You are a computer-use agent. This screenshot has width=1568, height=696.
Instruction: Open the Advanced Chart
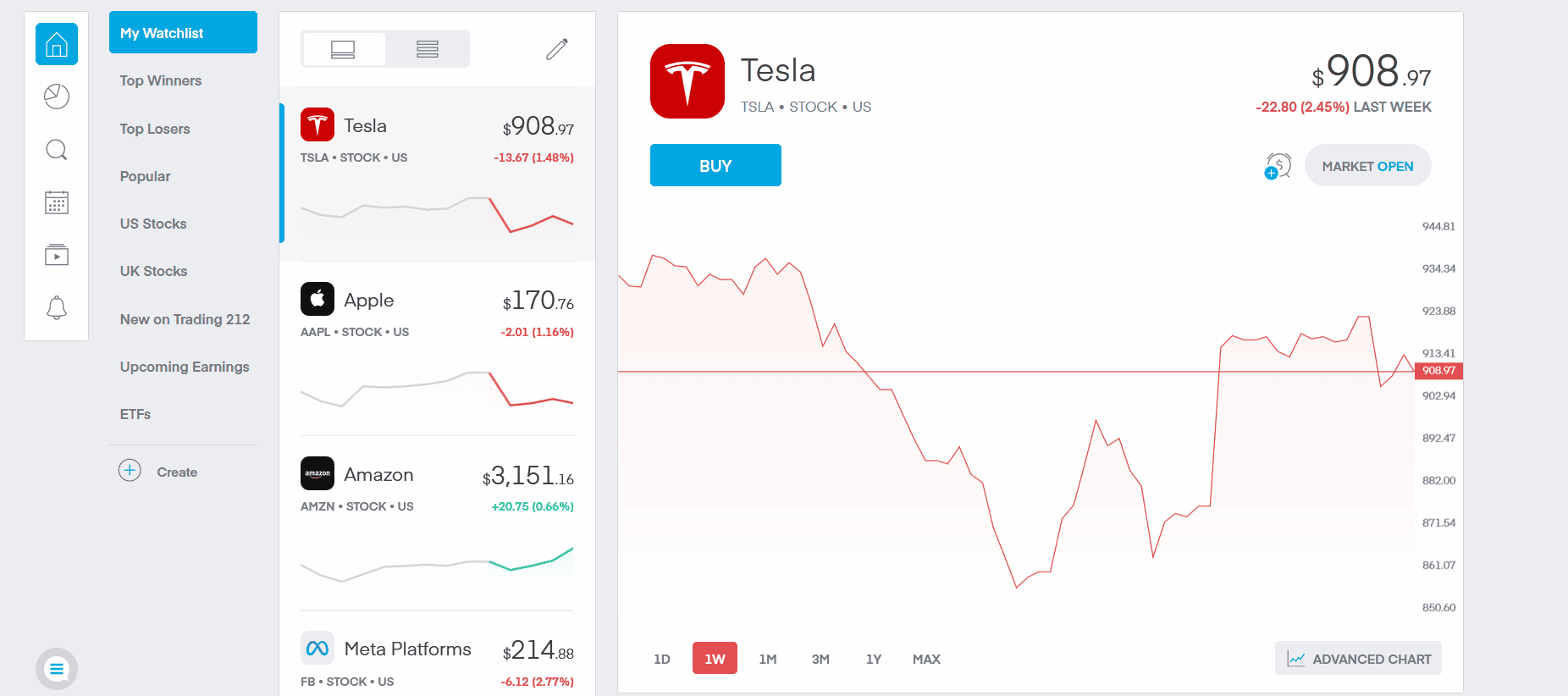tap(1358, 658)
